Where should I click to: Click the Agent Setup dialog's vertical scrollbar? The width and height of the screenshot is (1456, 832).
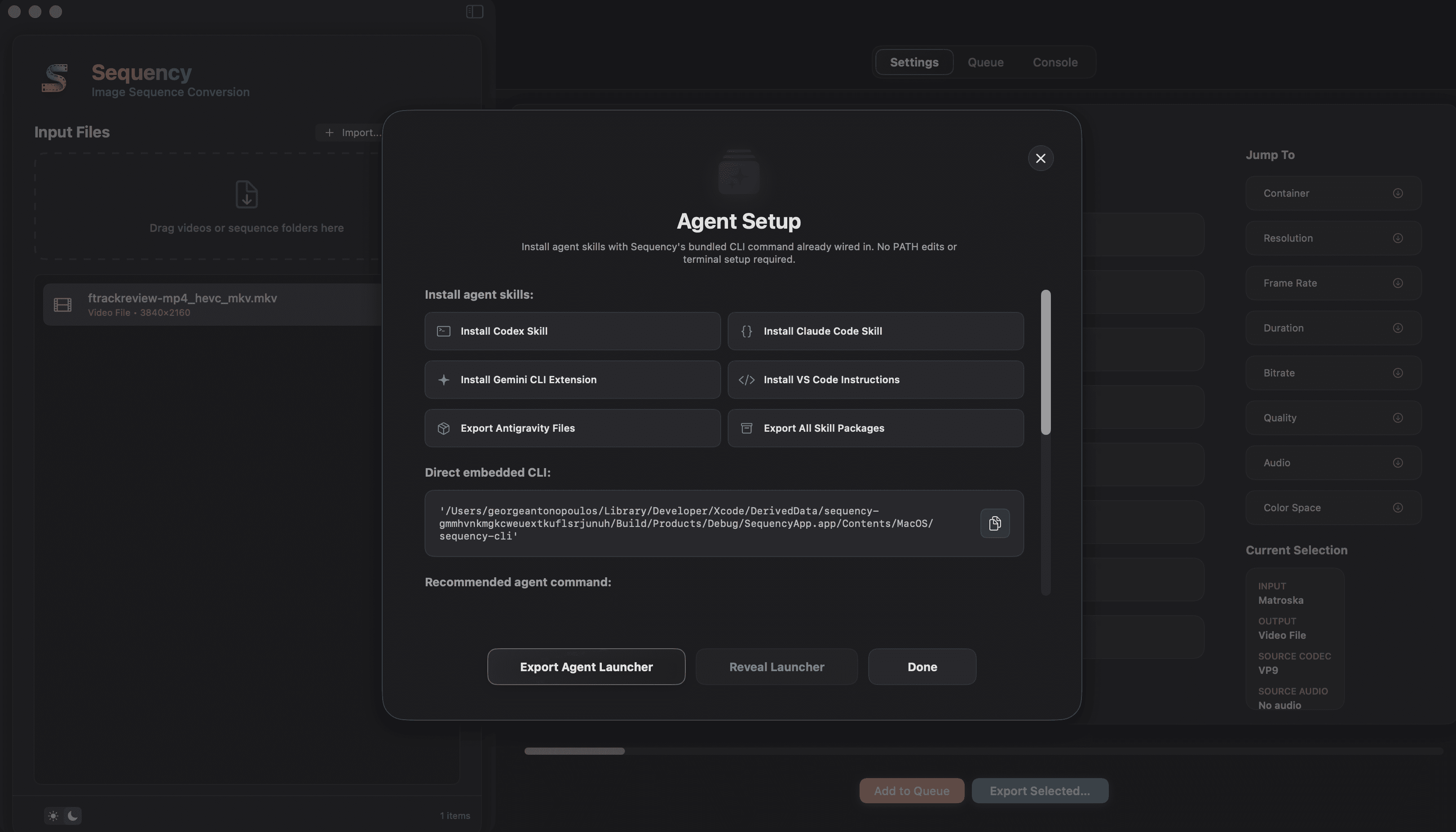[x=1046, y=362]
